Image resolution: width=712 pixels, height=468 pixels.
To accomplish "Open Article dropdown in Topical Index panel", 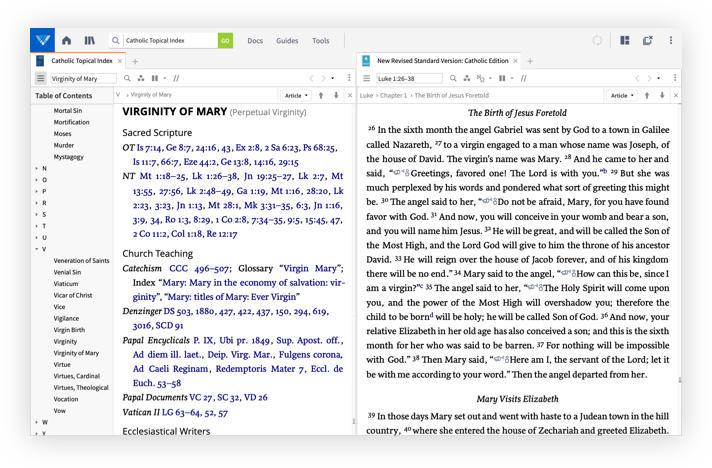I will 296,95.
